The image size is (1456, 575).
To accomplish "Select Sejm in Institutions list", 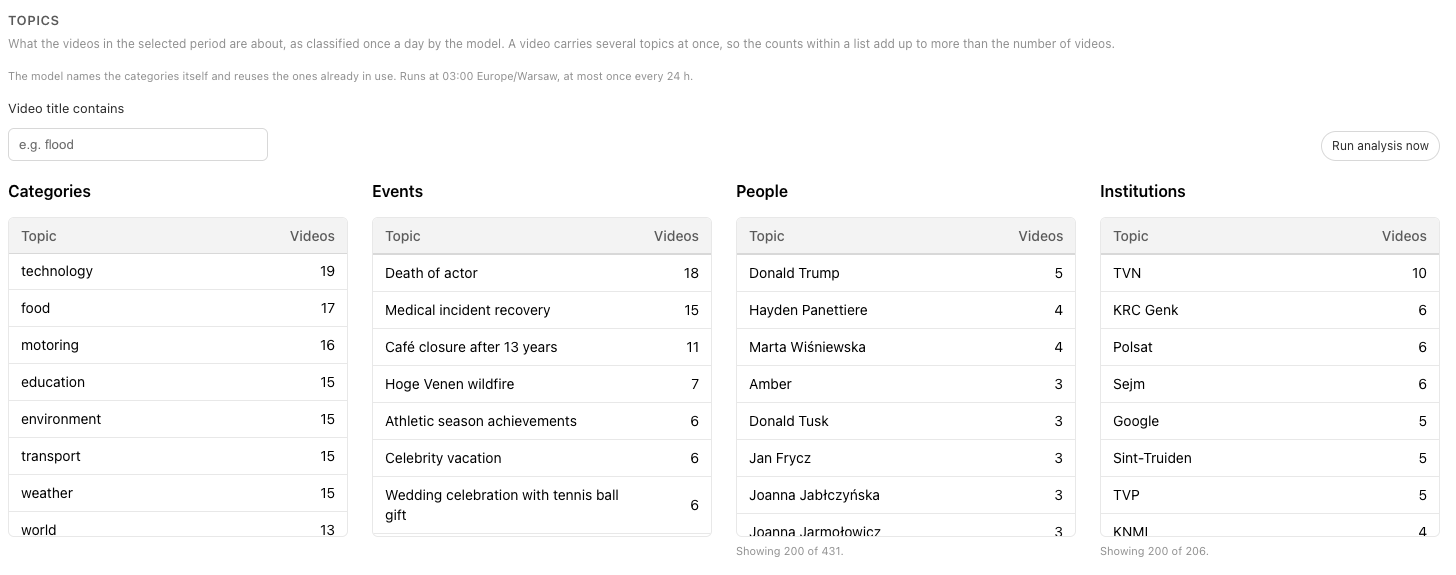I will point(1270,384).
